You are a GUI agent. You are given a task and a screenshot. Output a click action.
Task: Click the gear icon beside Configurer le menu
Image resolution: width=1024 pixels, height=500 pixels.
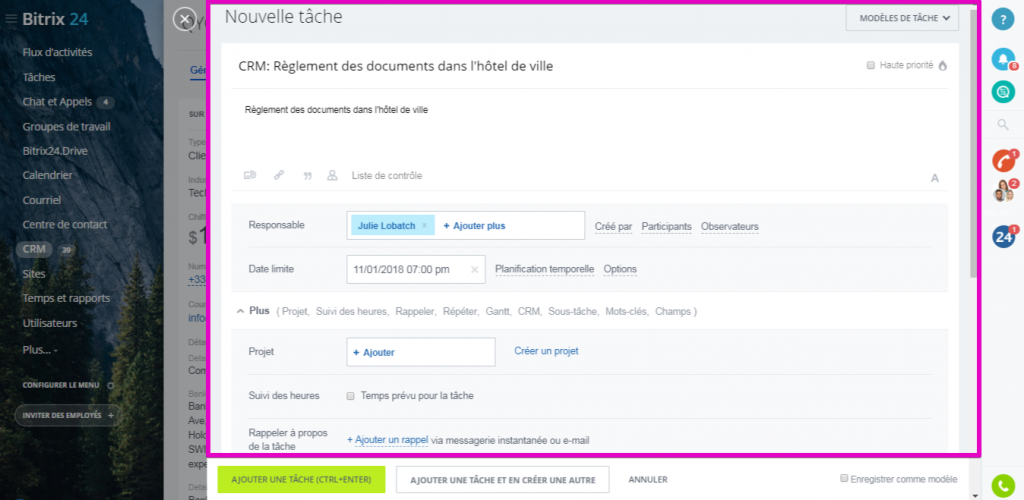(110, 385)
